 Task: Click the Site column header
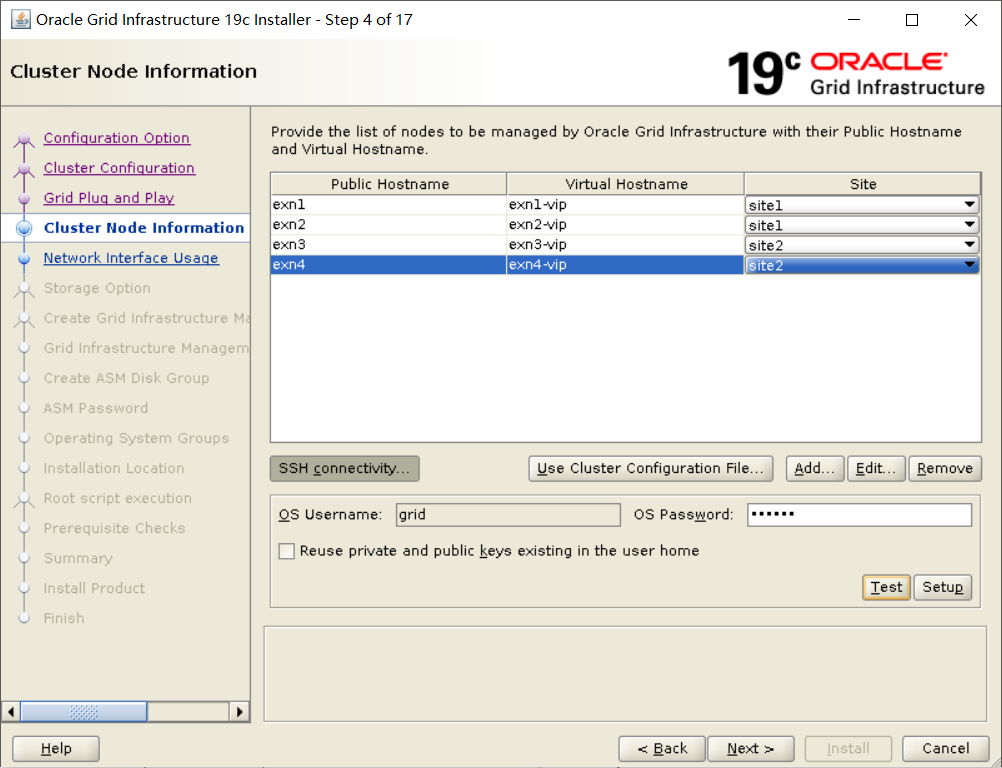tap(863, 184)
